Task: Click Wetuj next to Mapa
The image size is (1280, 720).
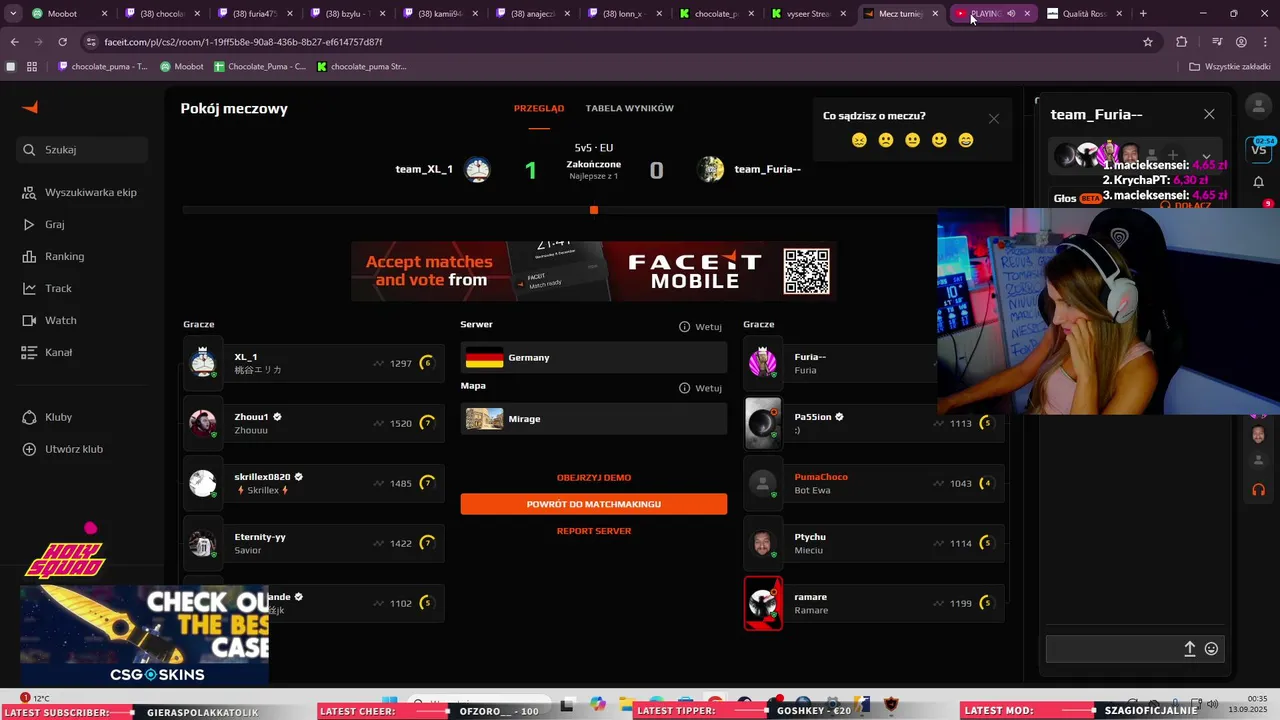Action: tap(700, 388)
